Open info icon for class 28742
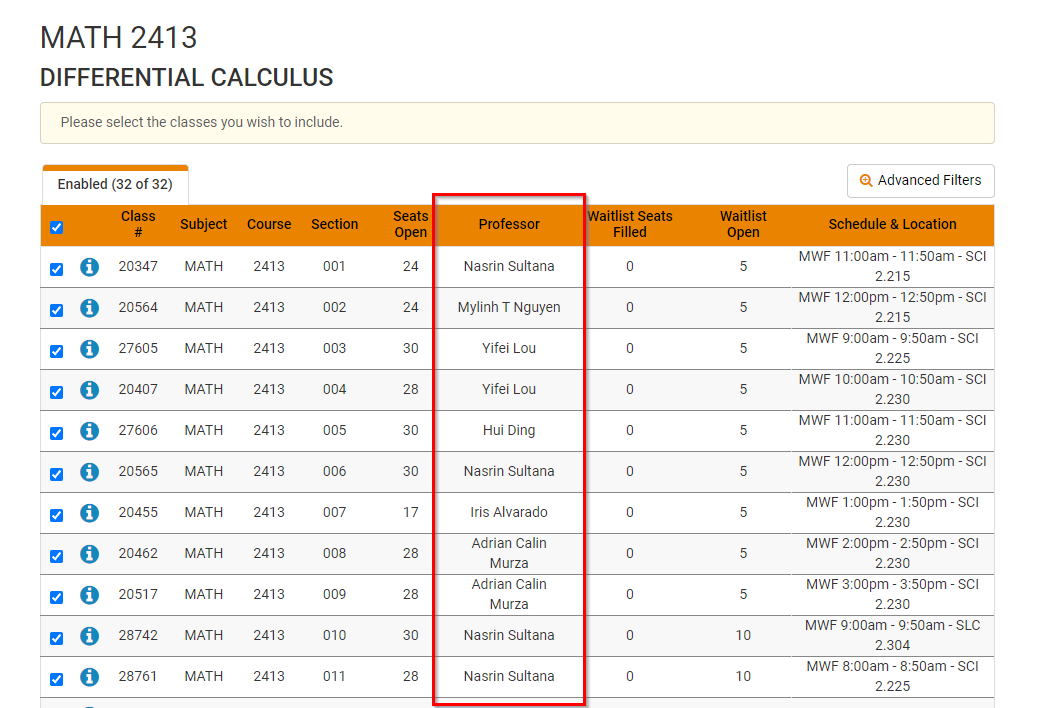 89,636
